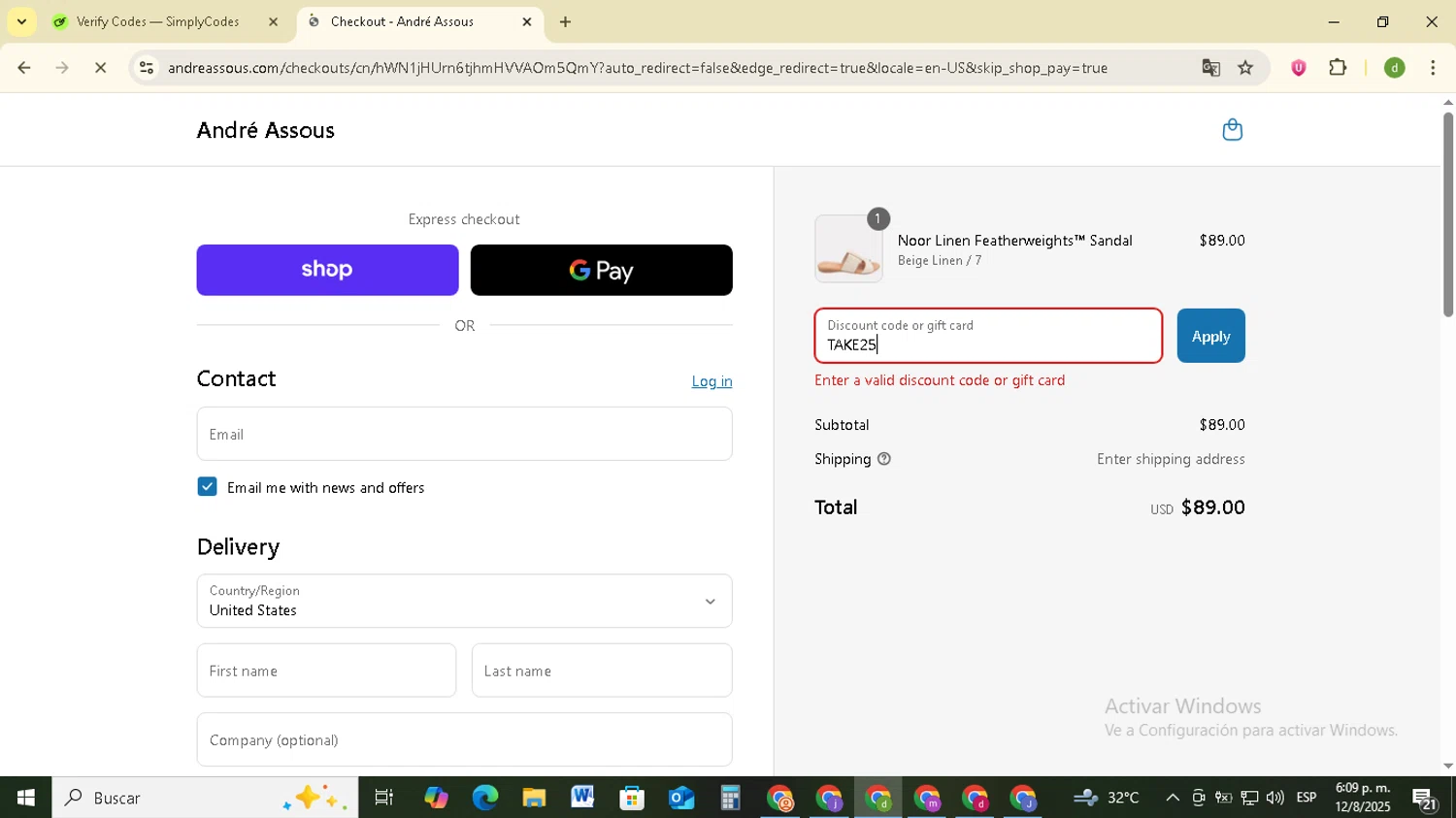Switch the ESP keyboard language indicator
The image size is (1456, 818).
[x=1307, y=798]
